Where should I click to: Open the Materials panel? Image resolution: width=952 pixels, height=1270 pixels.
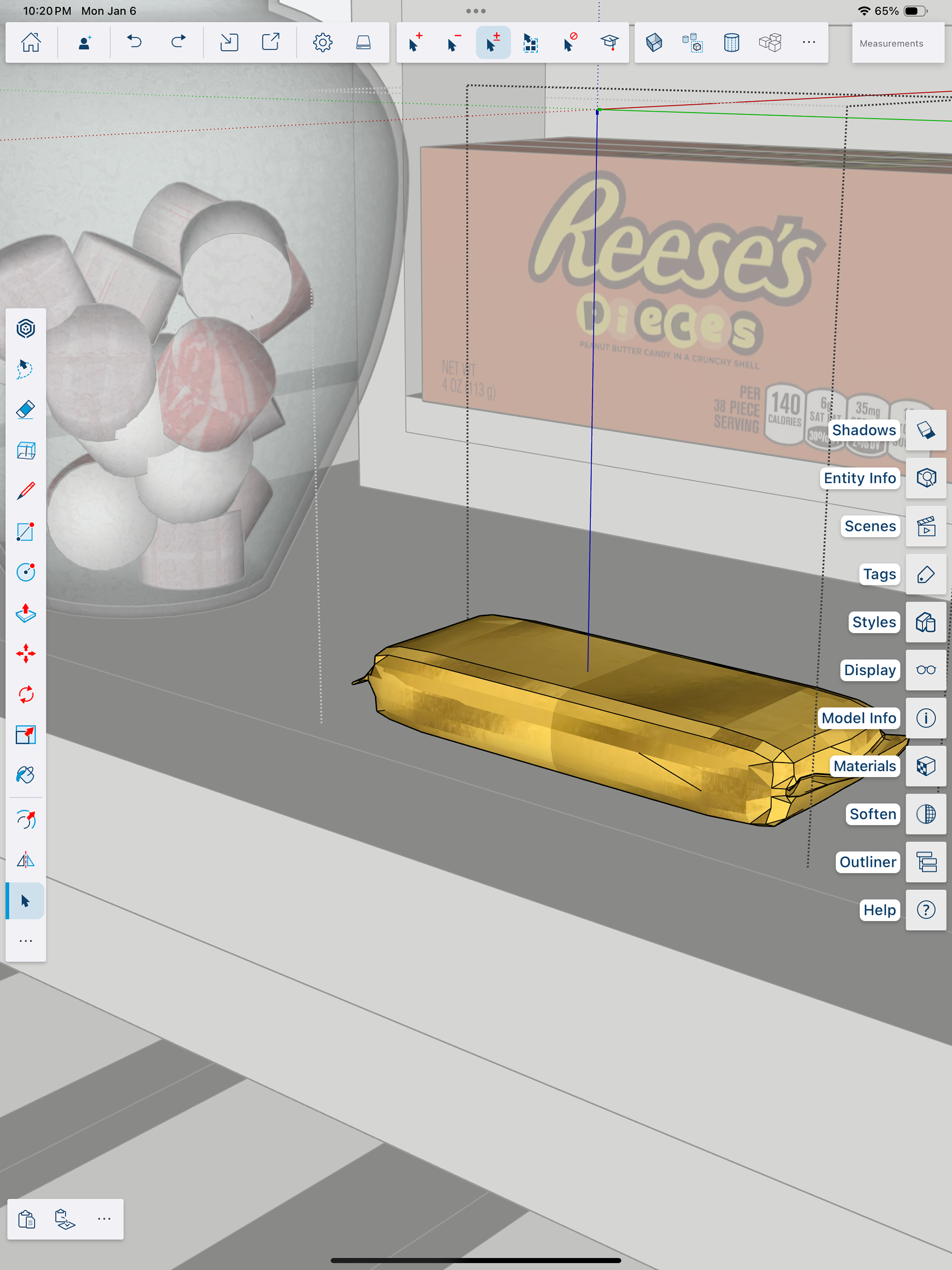[926, 766]
